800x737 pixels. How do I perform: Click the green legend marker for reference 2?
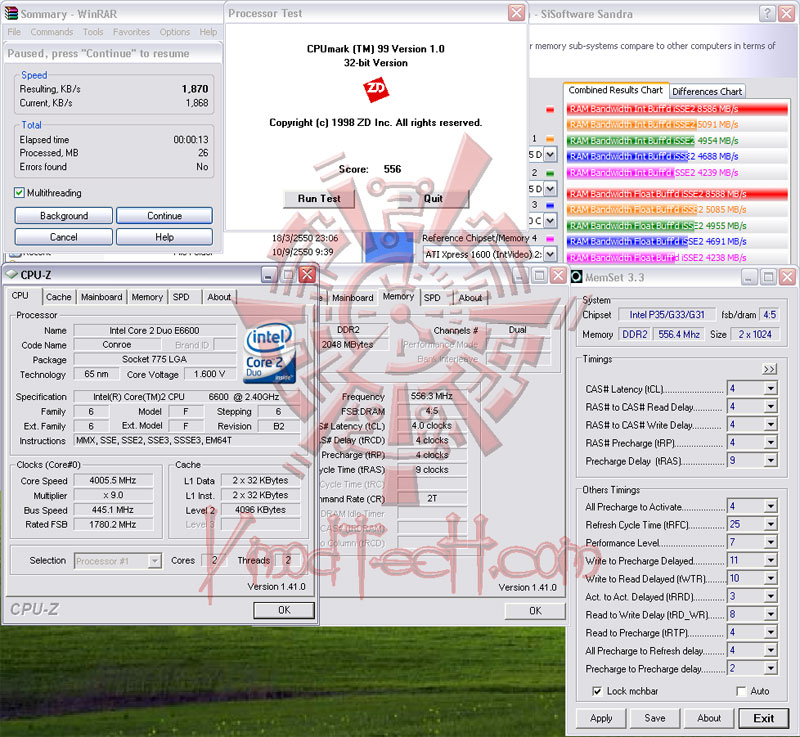click(550, 173)
